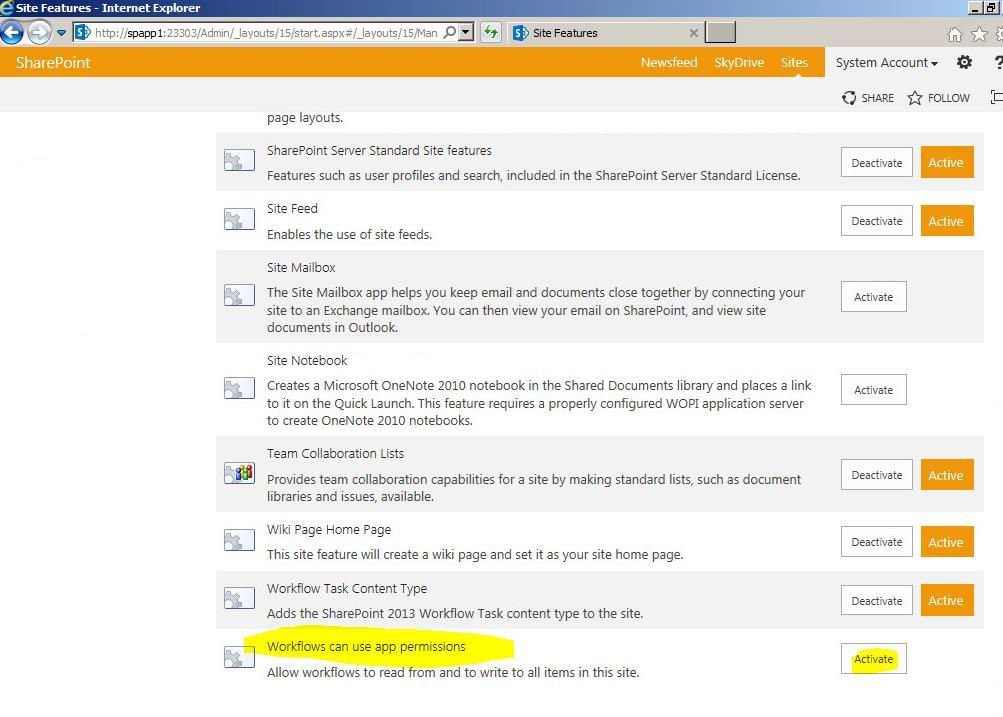Click the 'Team Collaboration Lists' title text
This screenshot has height=717, width=1003.
pos(335,453)
